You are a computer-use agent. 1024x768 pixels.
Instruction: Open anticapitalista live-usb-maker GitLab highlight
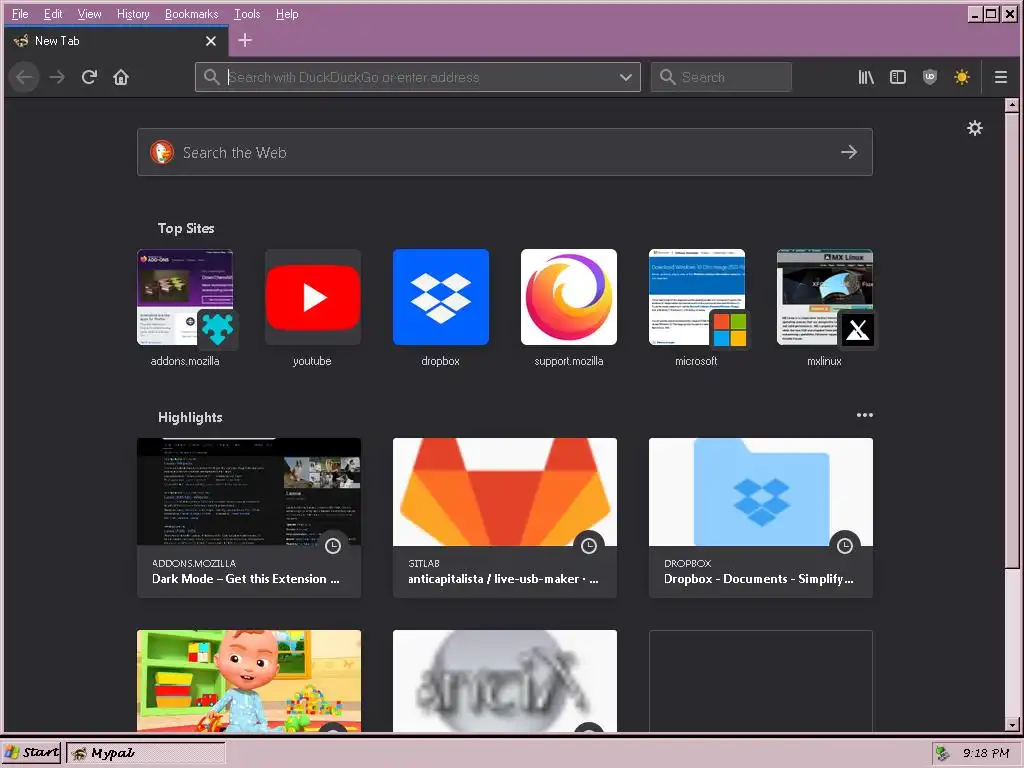click(x=505, y=518)
